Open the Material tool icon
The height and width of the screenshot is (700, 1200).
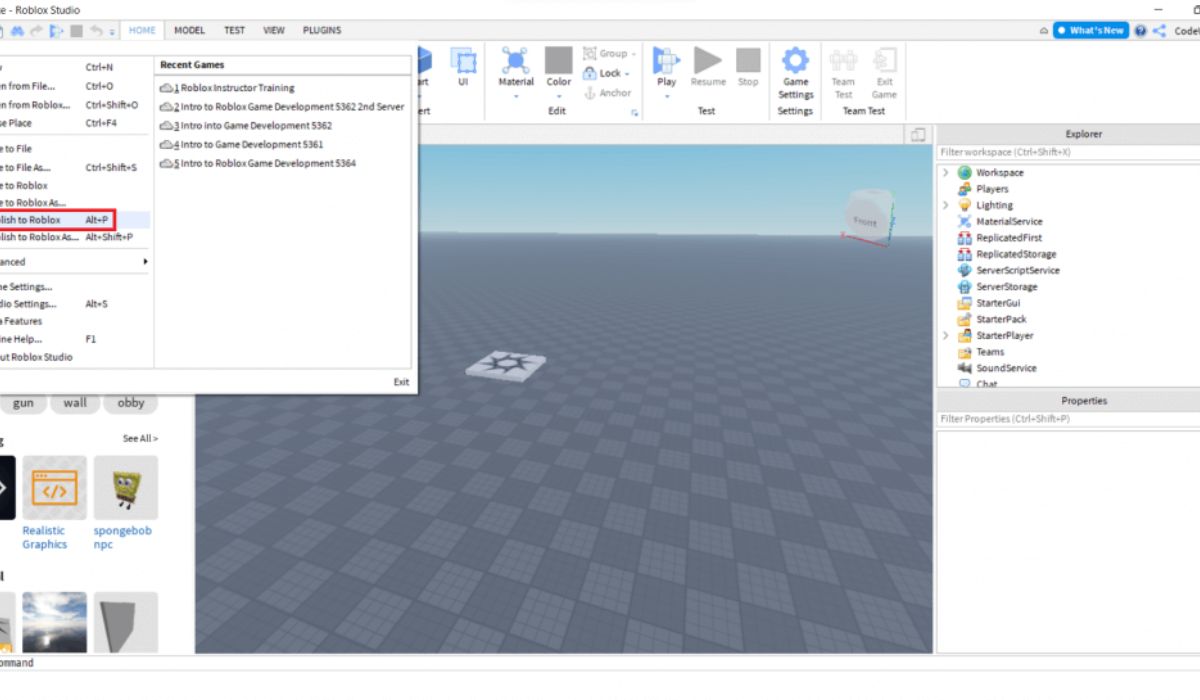(x=516, y=60)
